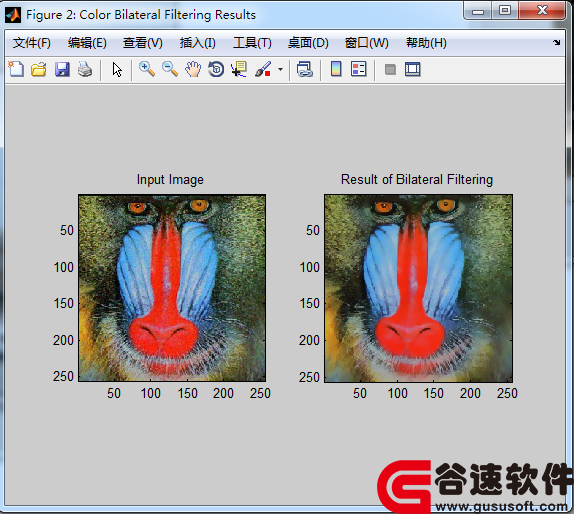Click the dock figure arrow at menu bar right
The width and height of the screenshot is (574, 514).
pyautogui.click(x=556, y=42)
